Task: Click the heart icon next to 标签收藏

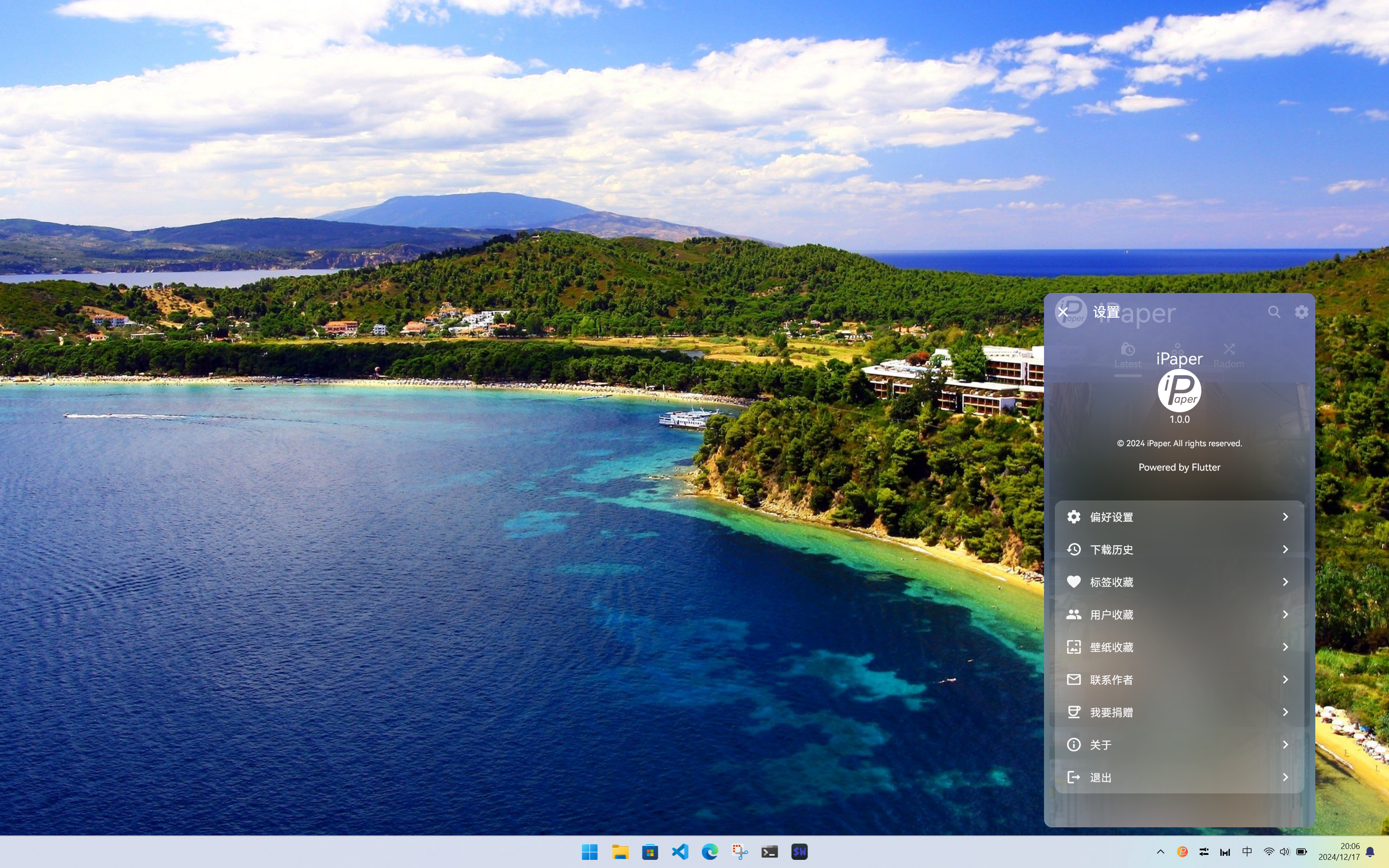Action: tap(1073, 581)
